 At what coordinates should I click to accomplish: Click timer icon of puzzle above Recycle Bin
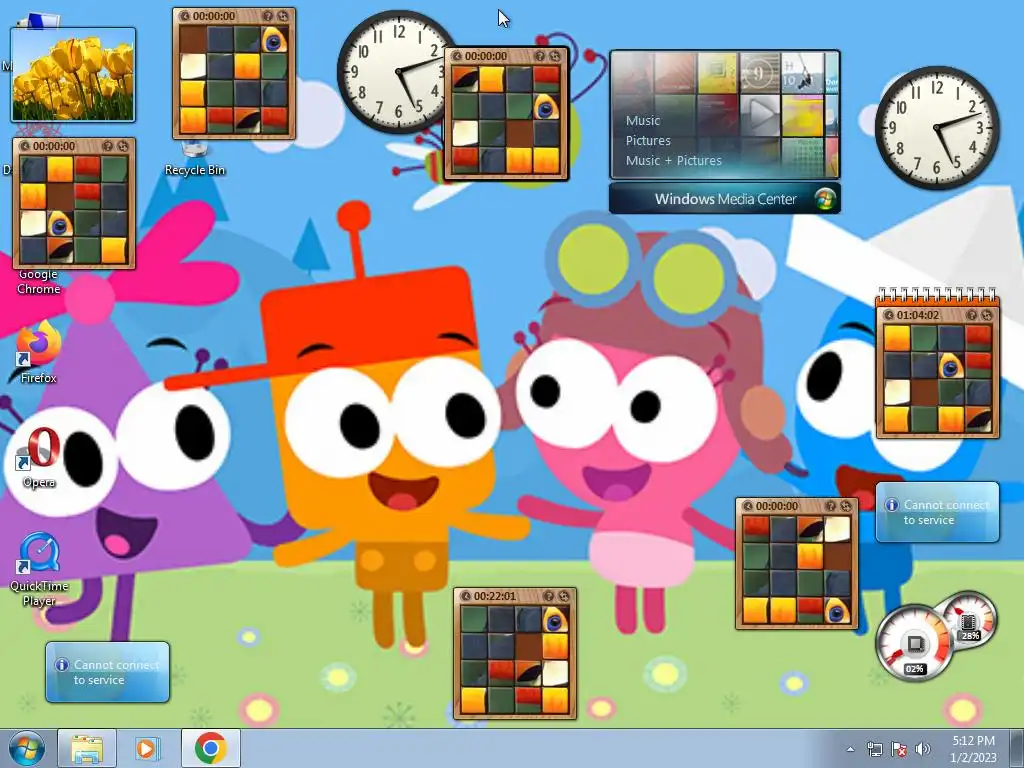[x=185, y=16]
